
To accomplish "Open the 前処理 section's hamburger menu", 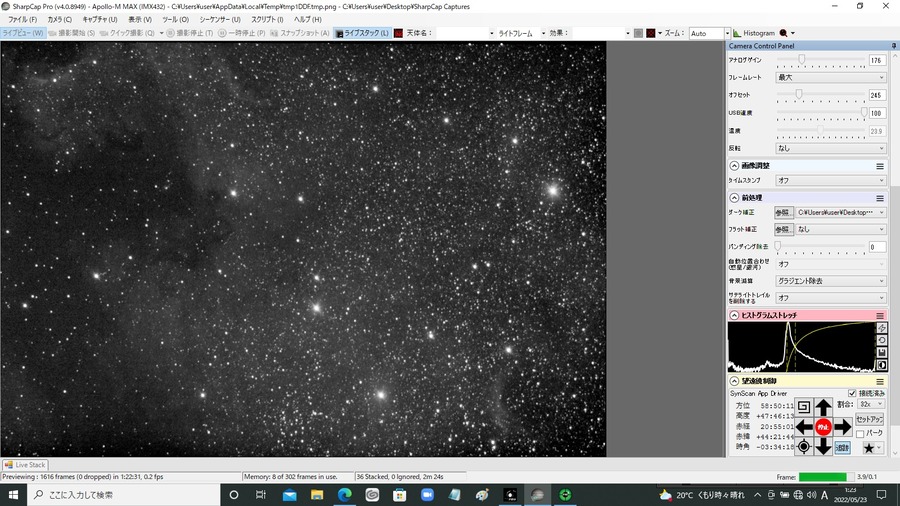I will (880, 198).
